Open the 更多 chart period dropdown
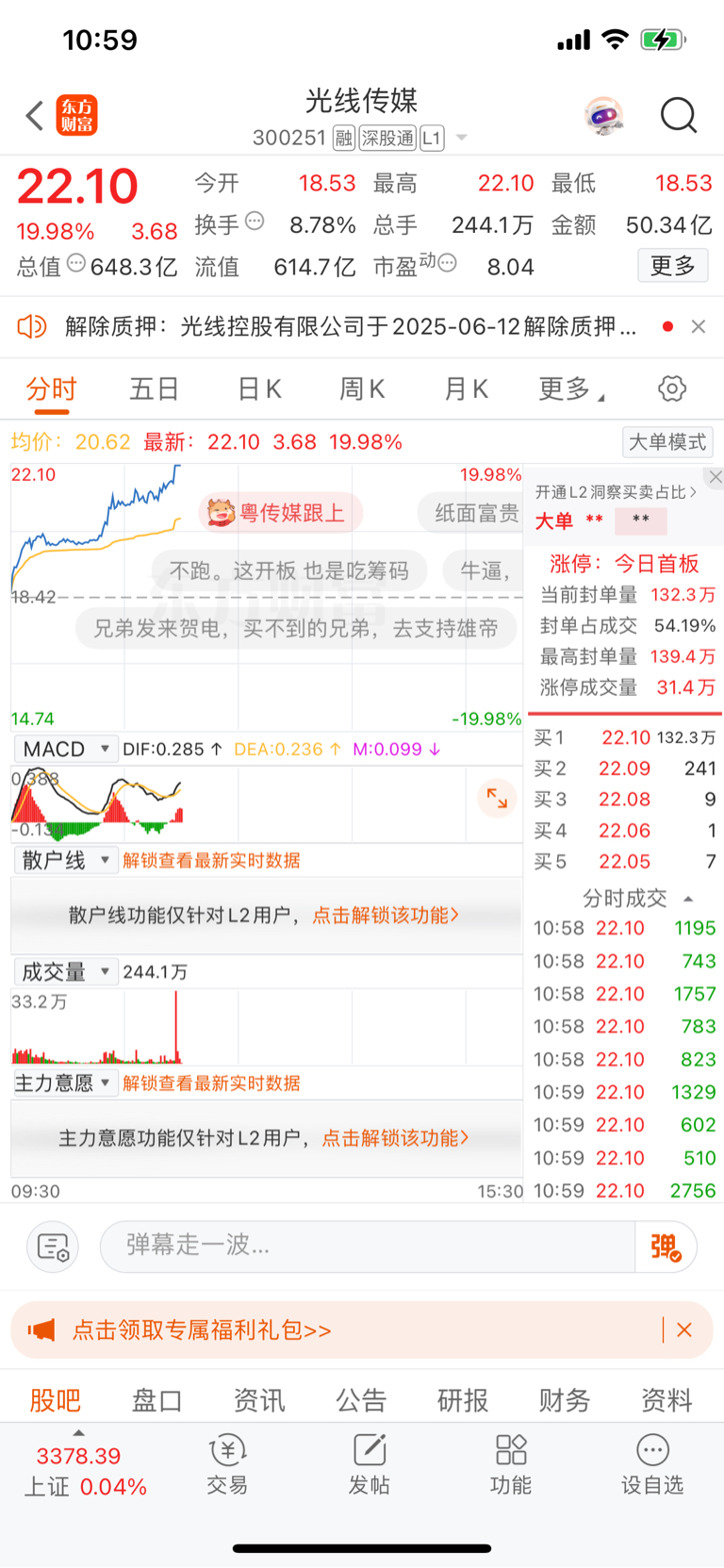 tap(571, 388)
